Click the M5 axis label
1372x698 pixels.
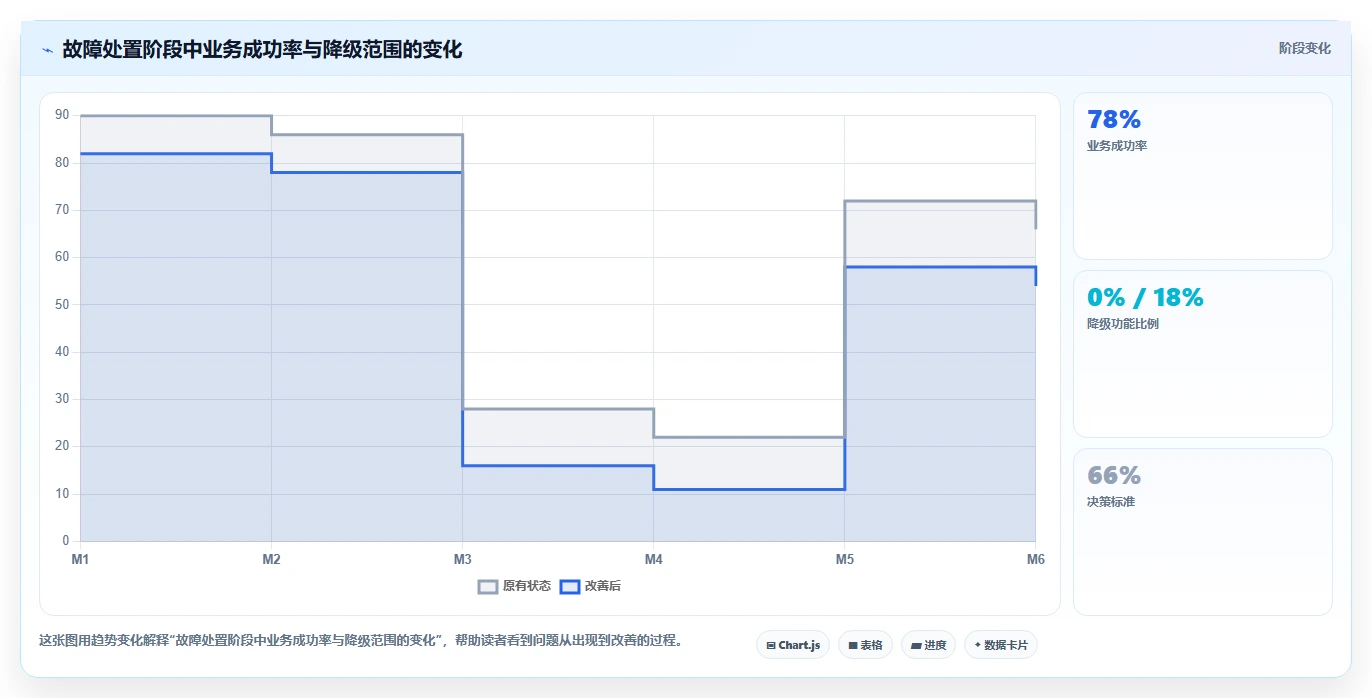point(844,559)
